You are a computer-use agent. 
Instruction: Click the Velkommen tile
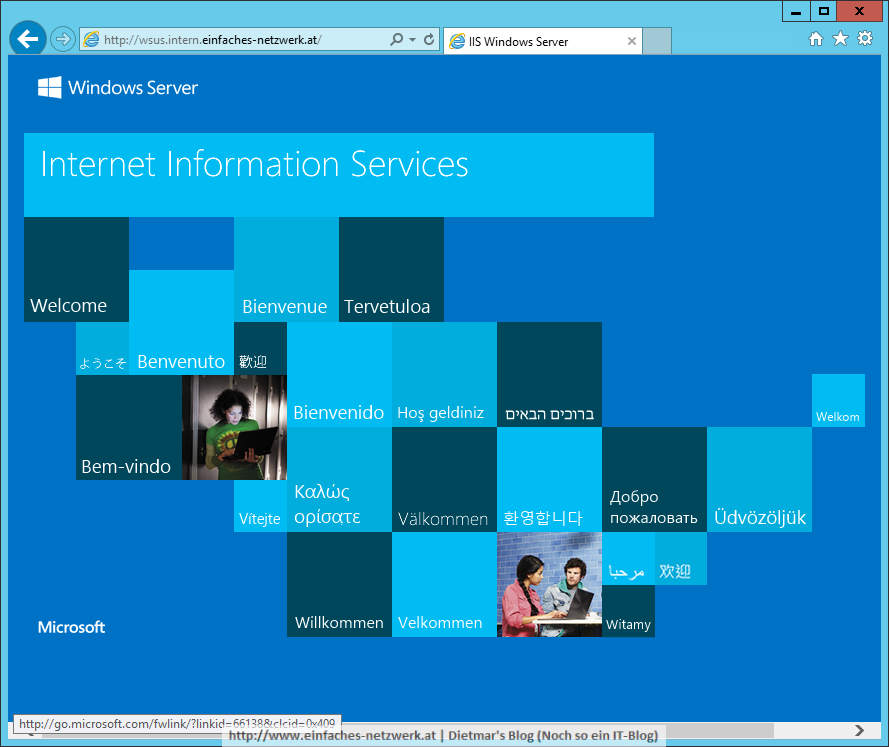pyautogui.click(x=444, y=584)
